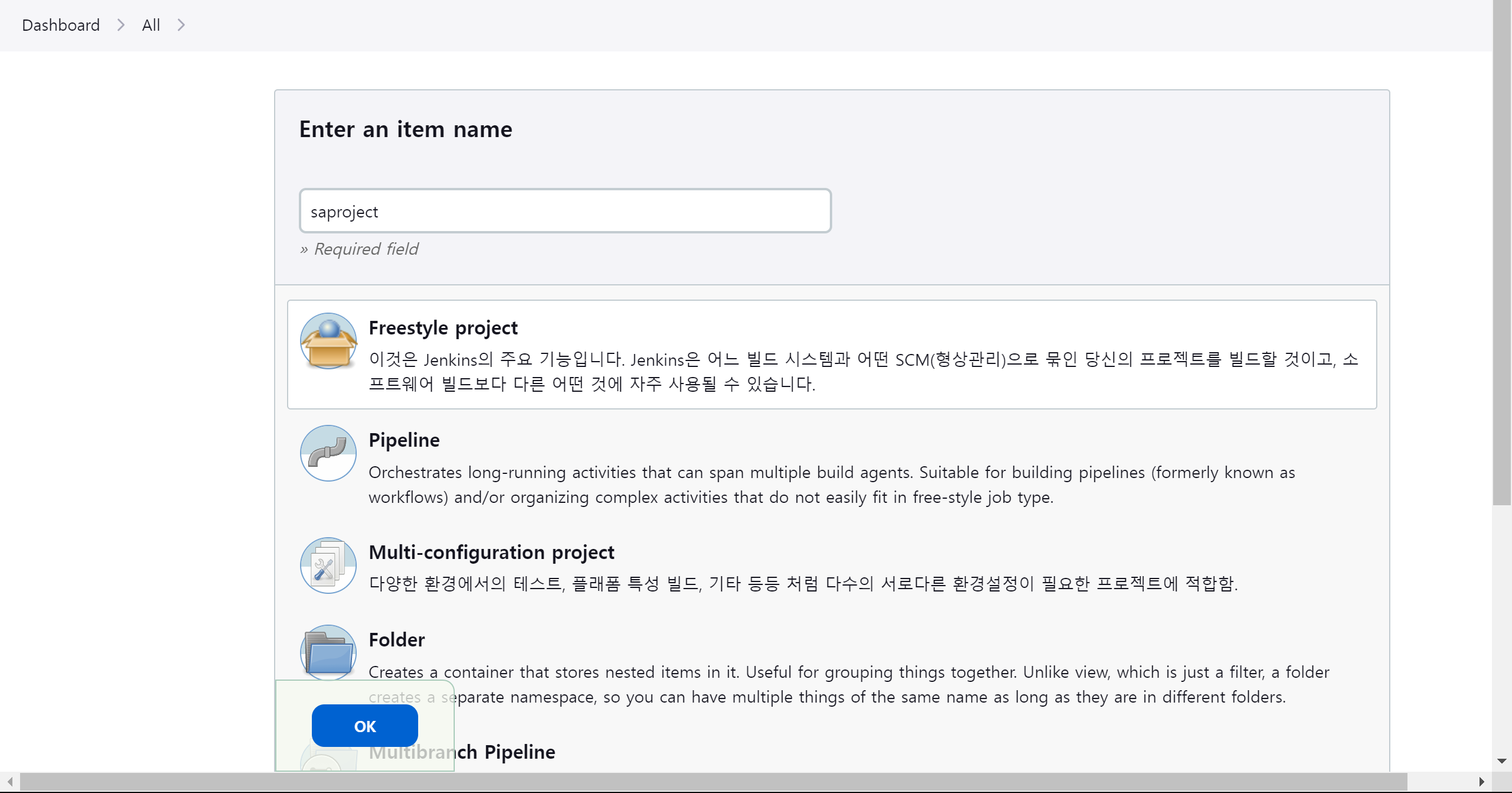Choose the Freestyle project title
The width and height of the screenshot is (1512, 793).
point(443,327)
